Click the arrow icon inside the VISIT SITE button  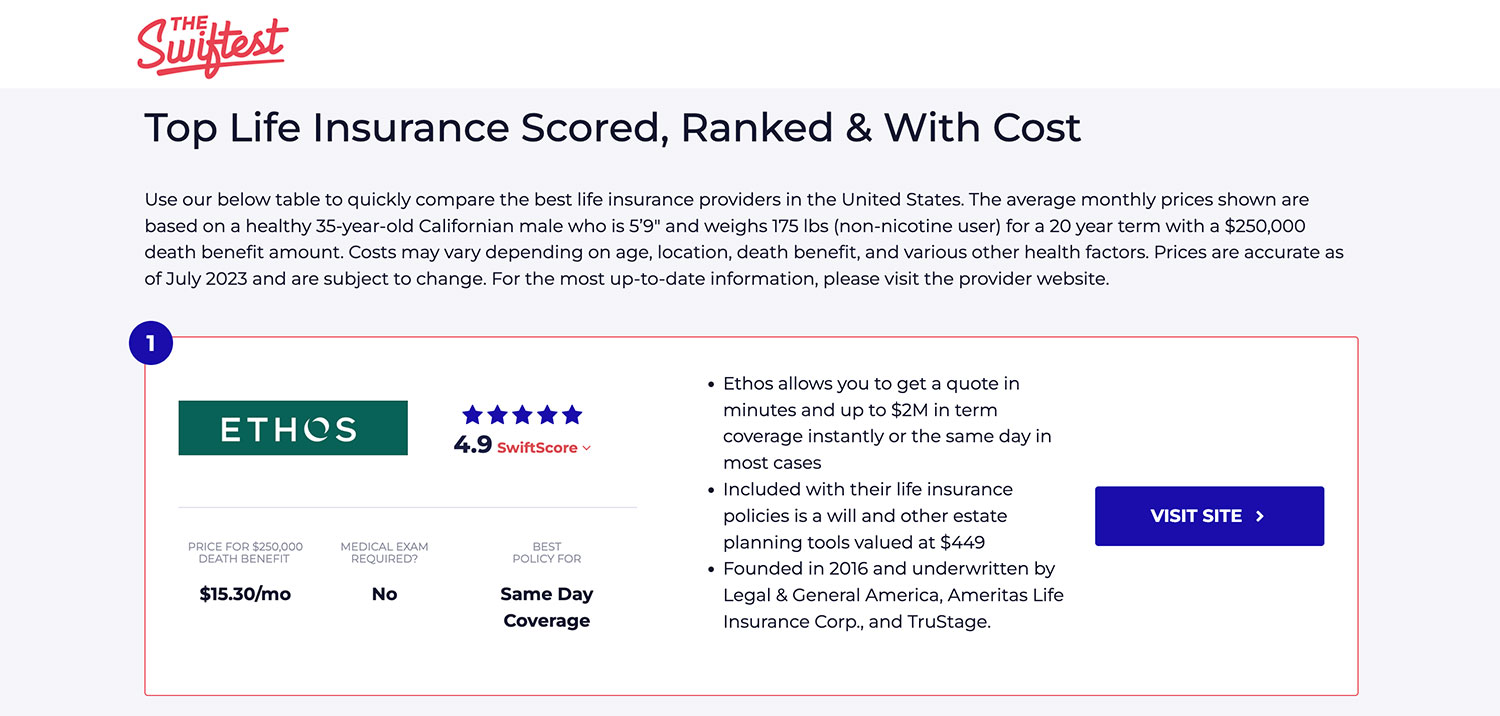click(1260, 516)
